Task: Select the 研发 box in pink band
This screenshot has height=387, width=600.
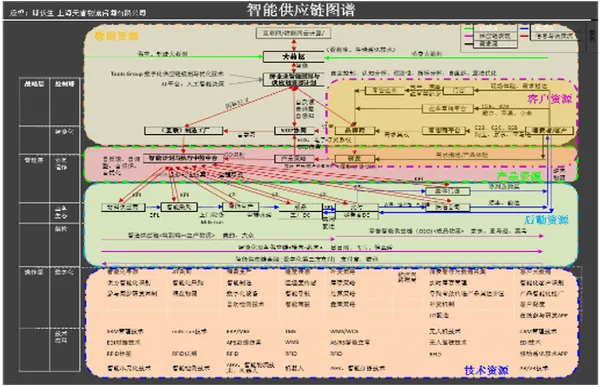Action: click(355, 158)
